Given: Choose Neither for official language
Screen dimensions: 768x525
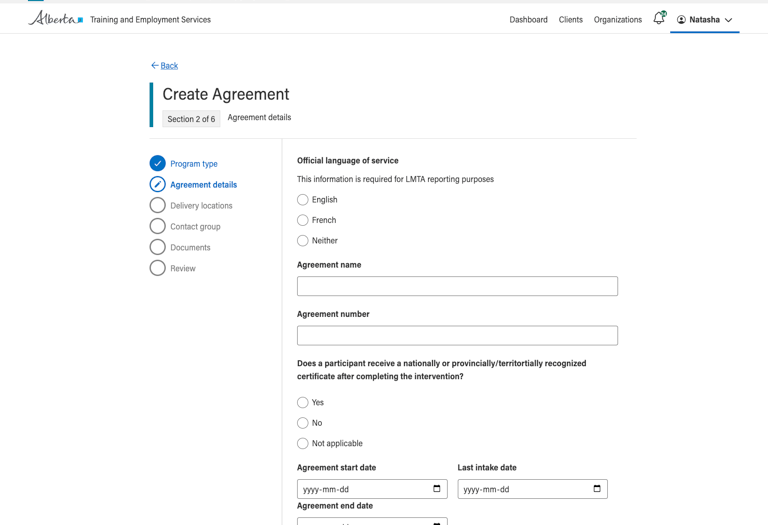Looking at the screenshot, I should coord(303,241).
